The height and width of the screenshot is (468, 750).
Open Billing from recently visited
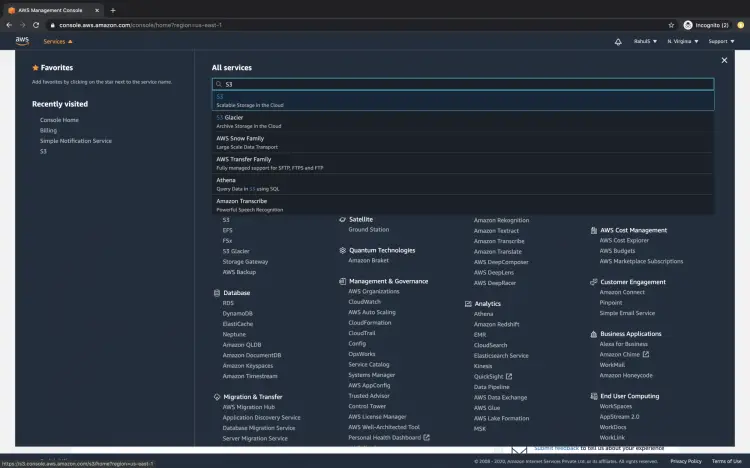(x=48, y=130)
